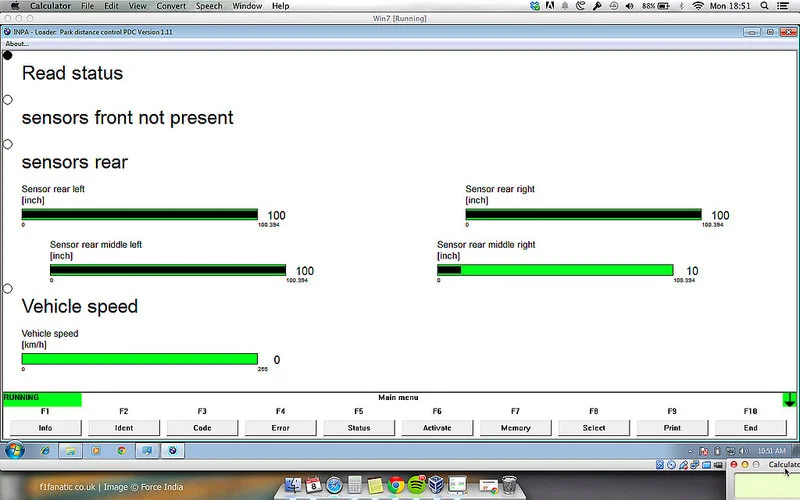Select the radio bullet above sensors front not present

[x=8, y=99]
